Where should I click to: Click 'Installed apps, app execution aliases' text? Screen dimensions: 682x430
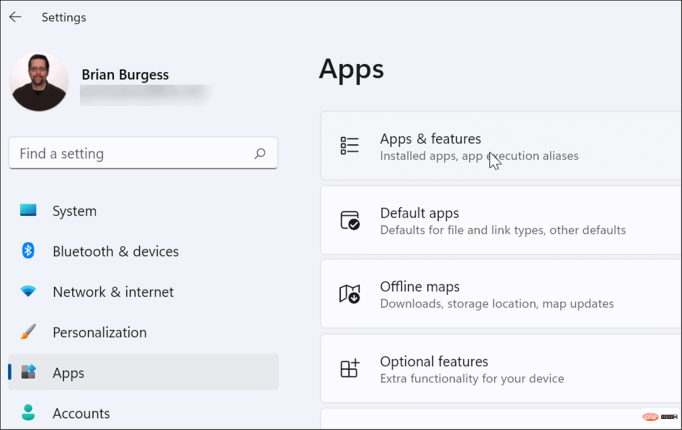479,156
